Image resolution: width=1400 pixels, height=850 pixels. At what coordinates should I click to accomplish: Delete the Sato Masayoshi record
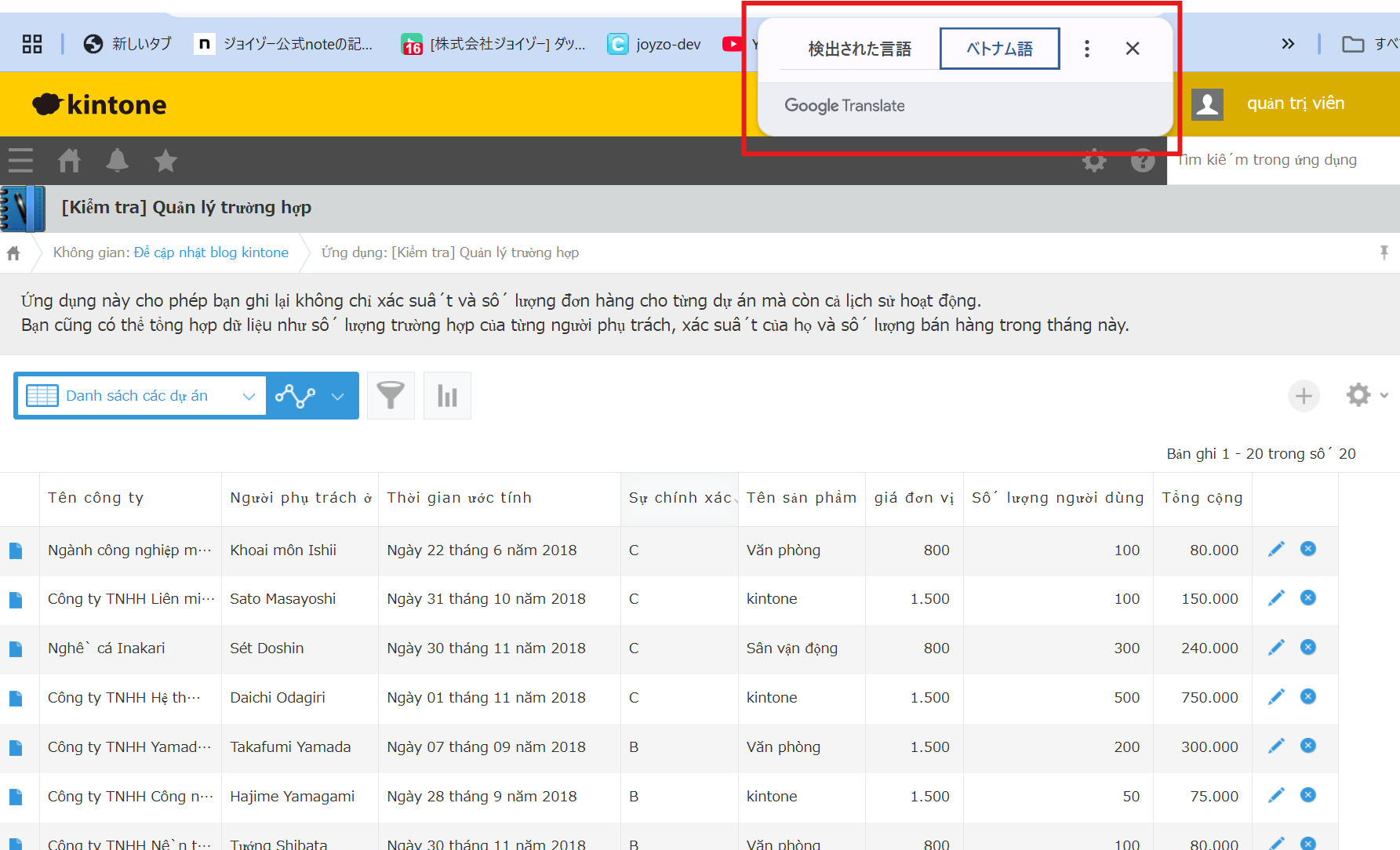(1307, 598)
